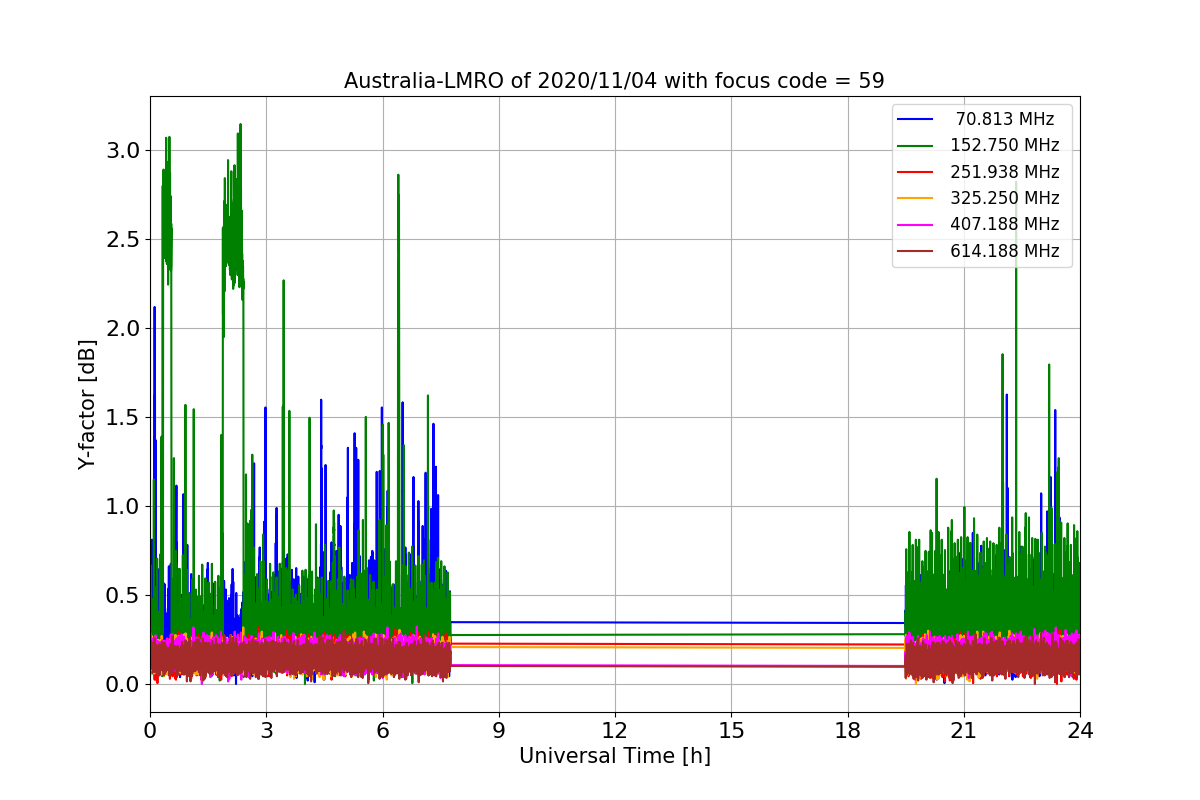Click the x-axis tick label 9

click(x=499, y=730)
